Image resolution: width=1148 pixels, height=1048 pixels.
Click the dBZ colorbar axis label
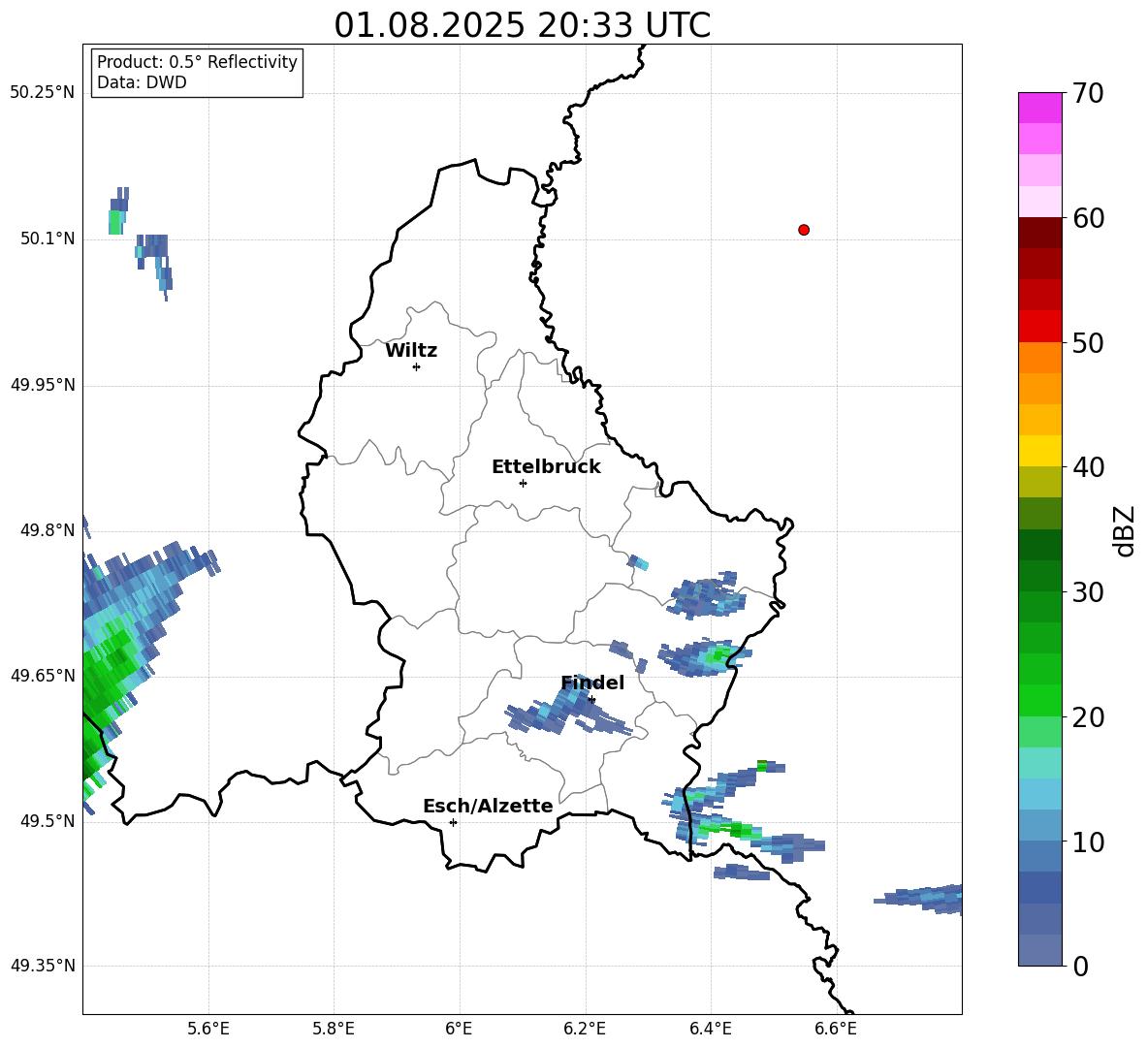tap(1124, 531)
